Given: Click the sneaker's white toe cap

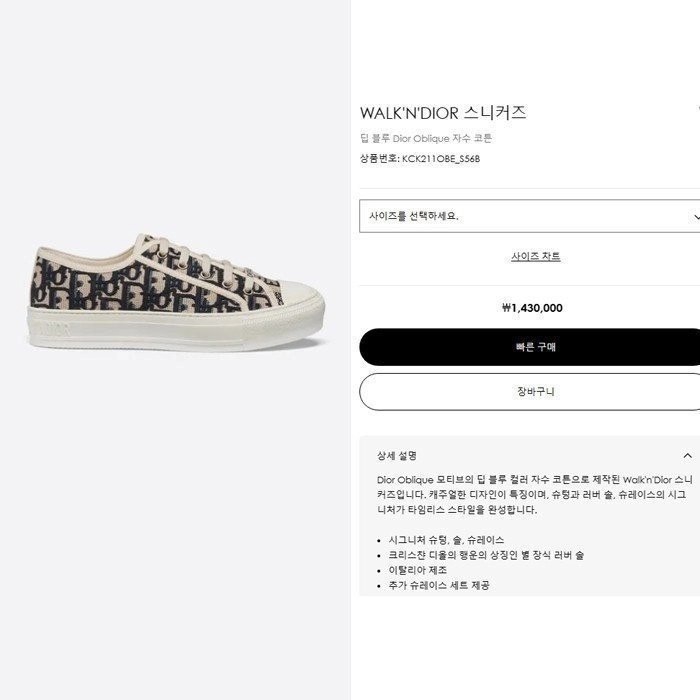Looking at the screenshot, I should pyautogui.click(x=297, y=295).
